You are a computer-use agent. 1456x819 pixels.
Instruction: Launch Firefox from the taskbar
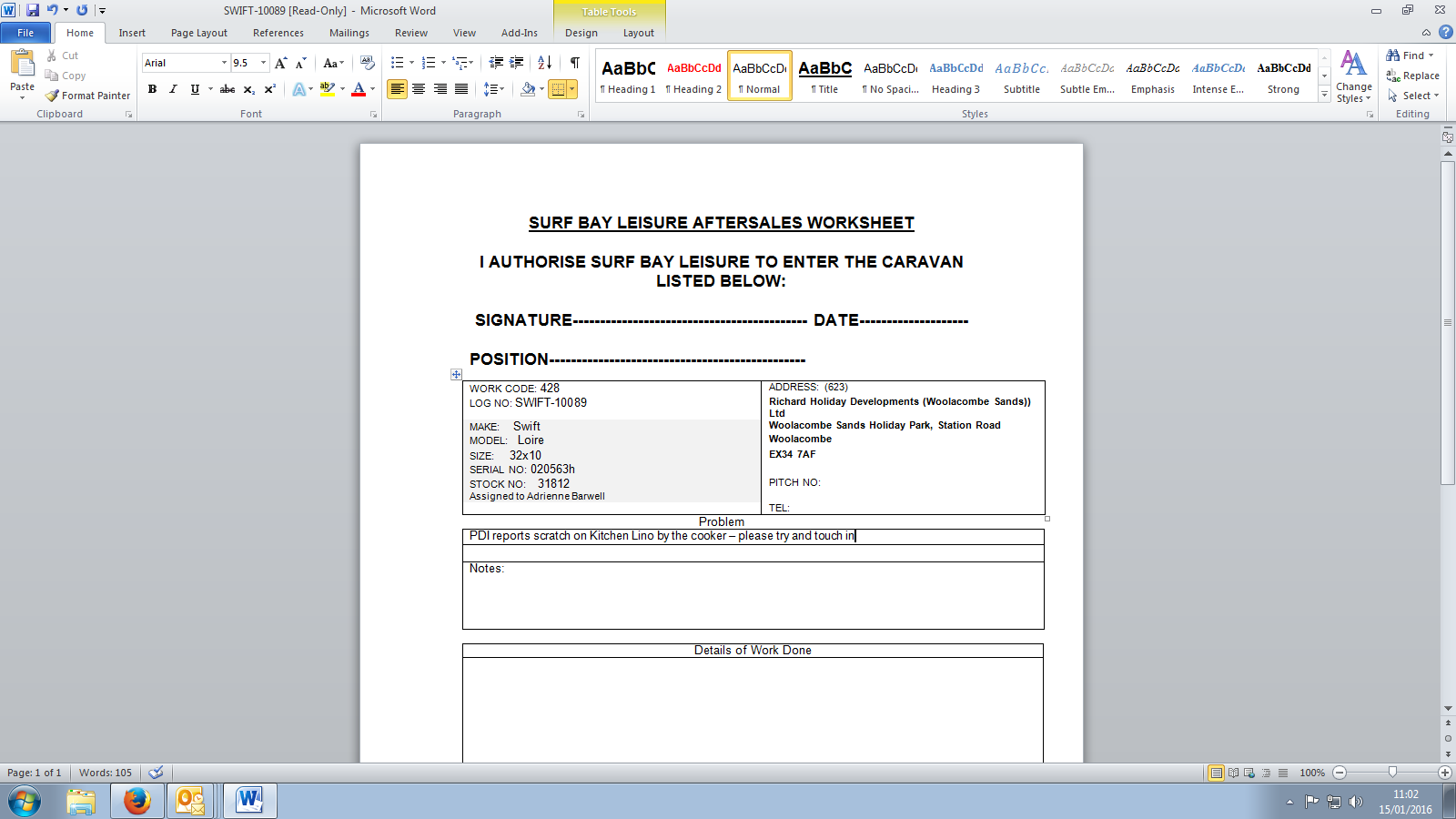coord(137,801)
